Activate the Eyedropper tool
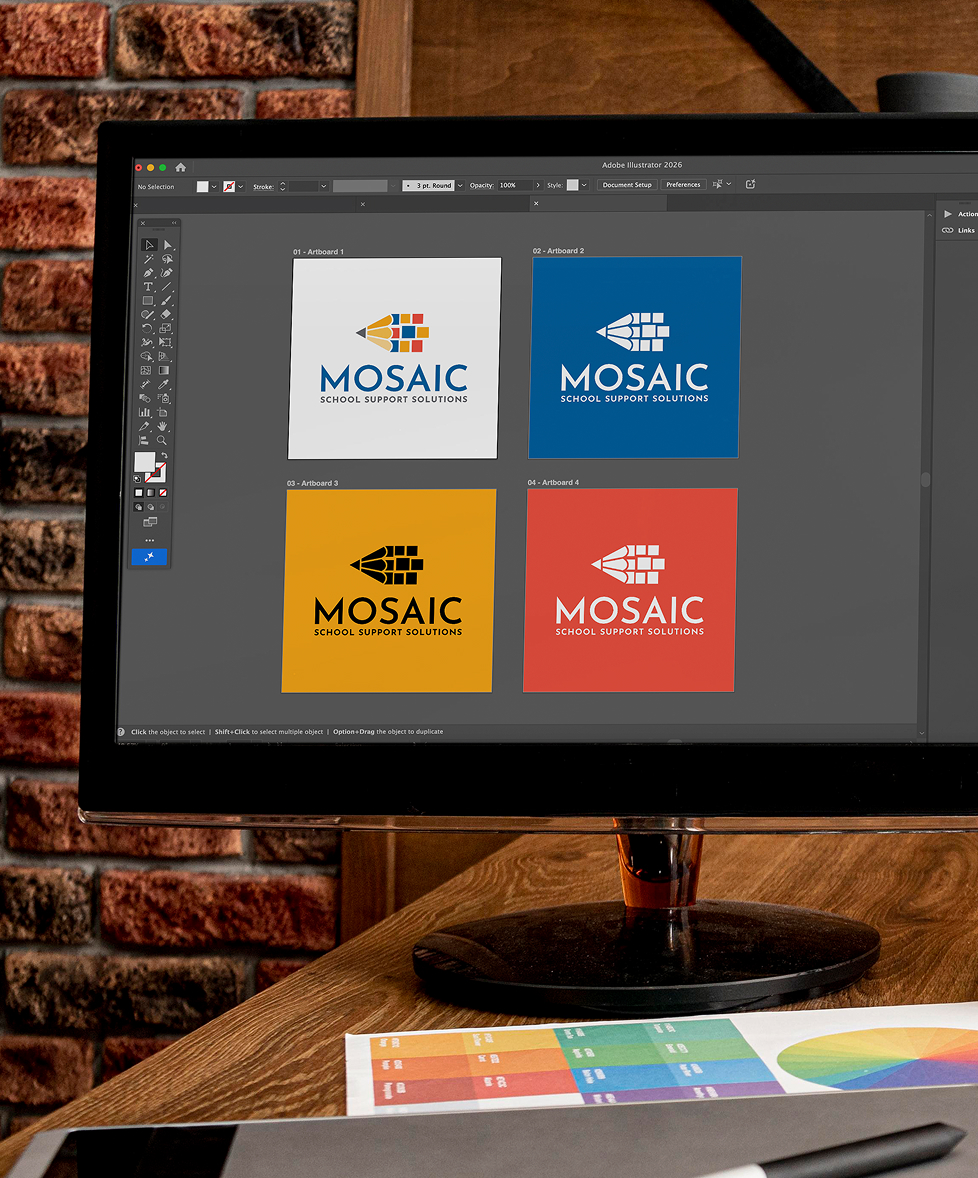 (163, 384)
